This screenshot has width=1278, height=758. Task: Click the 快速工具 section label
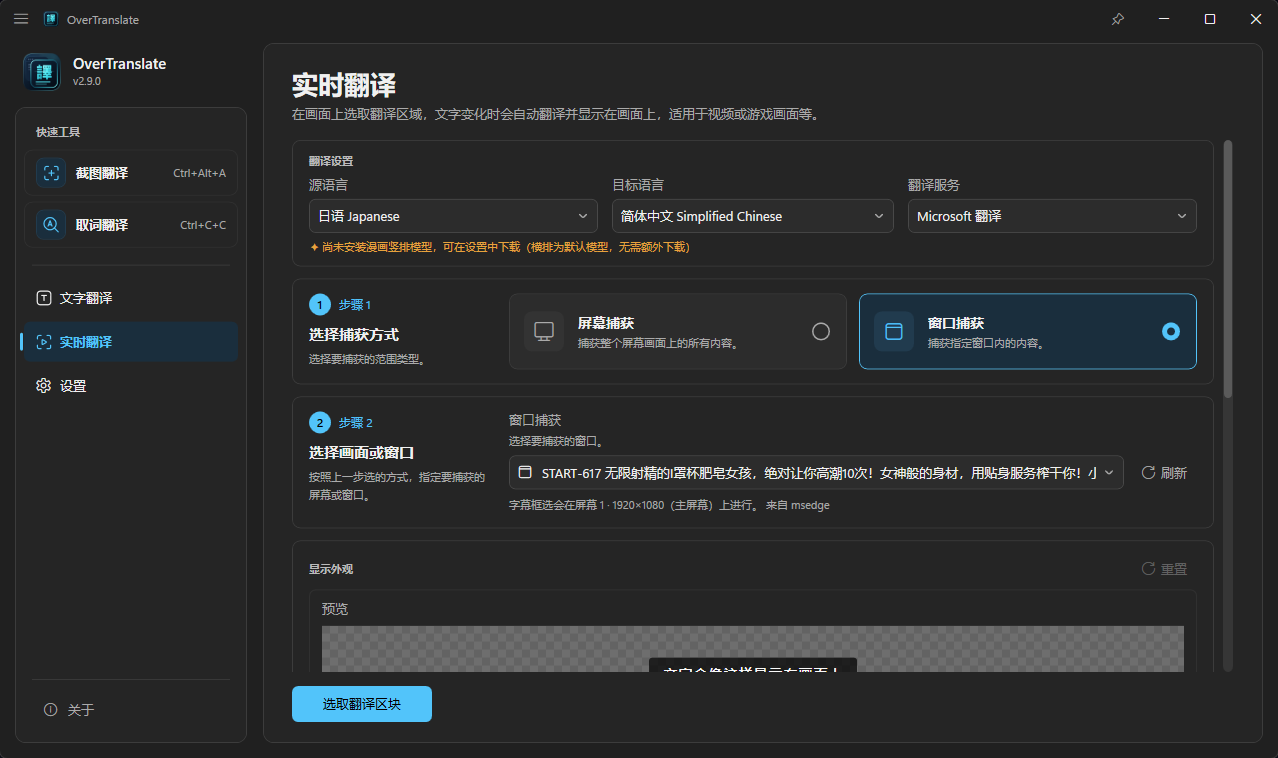58,132
